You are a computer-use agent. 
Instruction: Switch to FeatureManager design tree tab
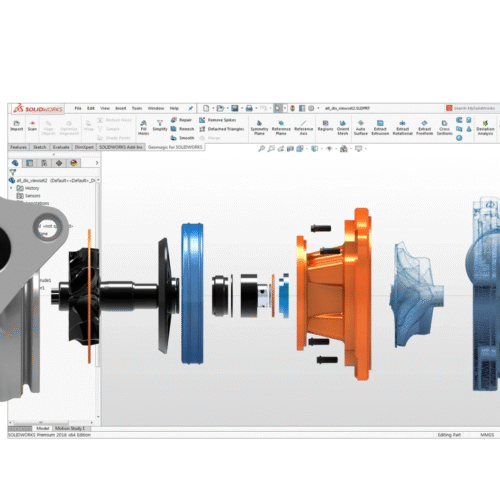click(x=15, y=163)
